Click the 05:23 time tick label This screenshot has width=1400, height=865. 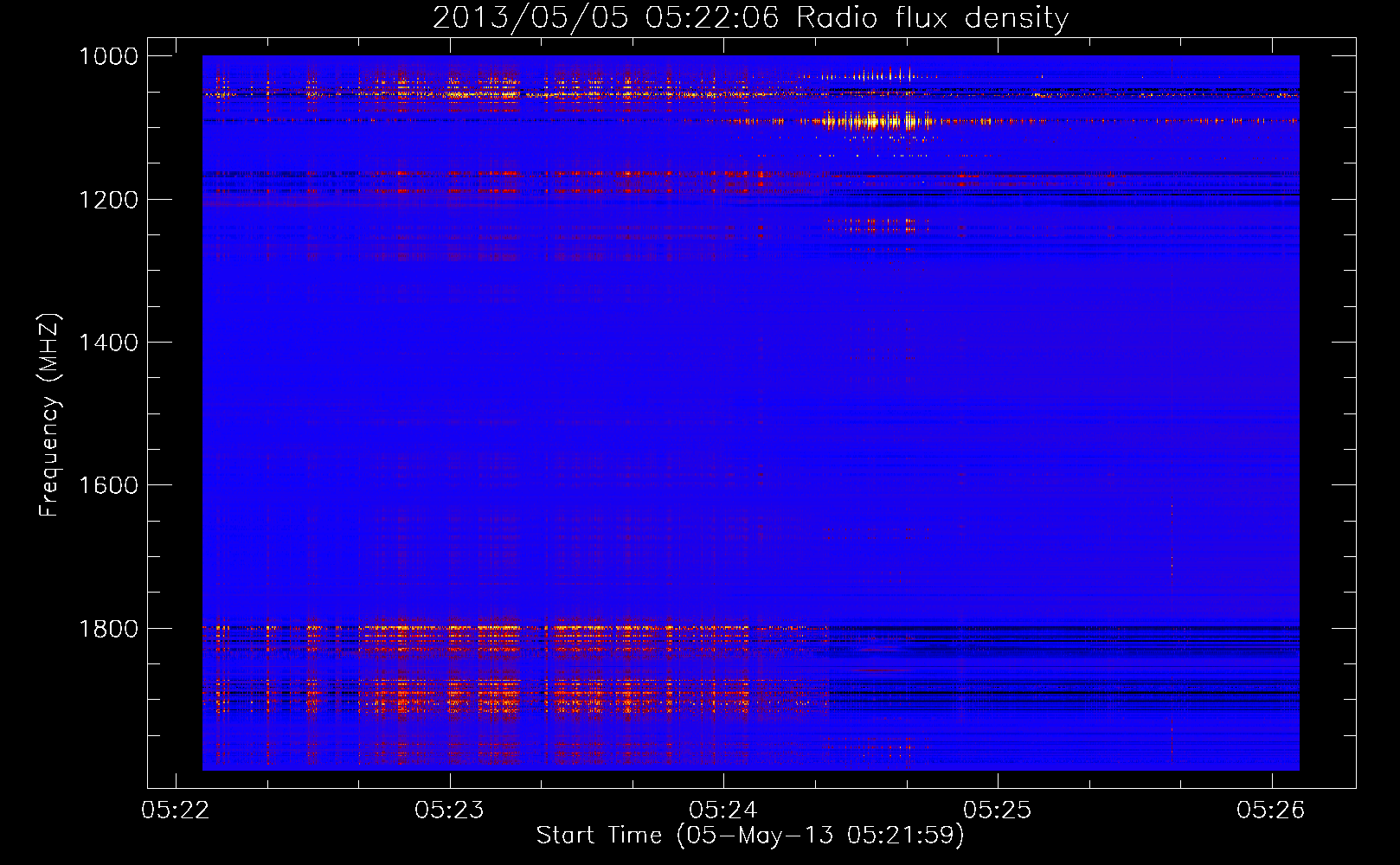point(449,810)
